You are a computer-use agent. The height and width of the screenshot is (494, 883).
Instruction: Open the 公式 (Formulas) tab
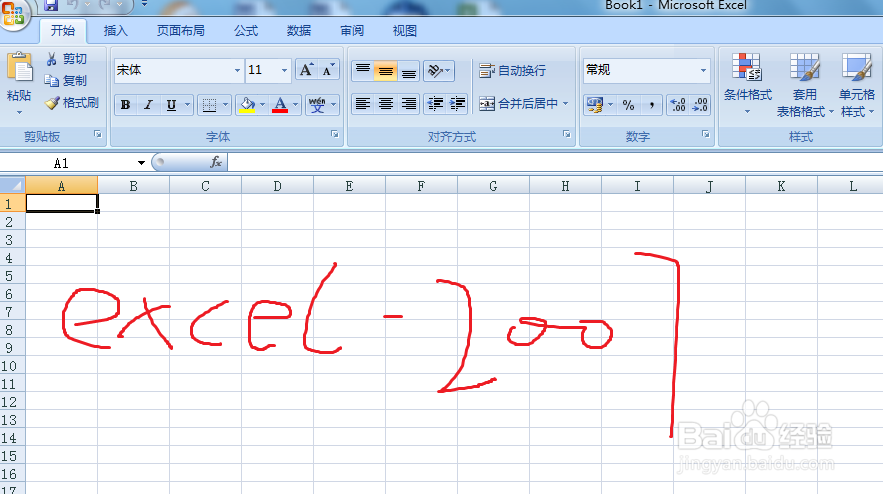[x=246, y=30]
